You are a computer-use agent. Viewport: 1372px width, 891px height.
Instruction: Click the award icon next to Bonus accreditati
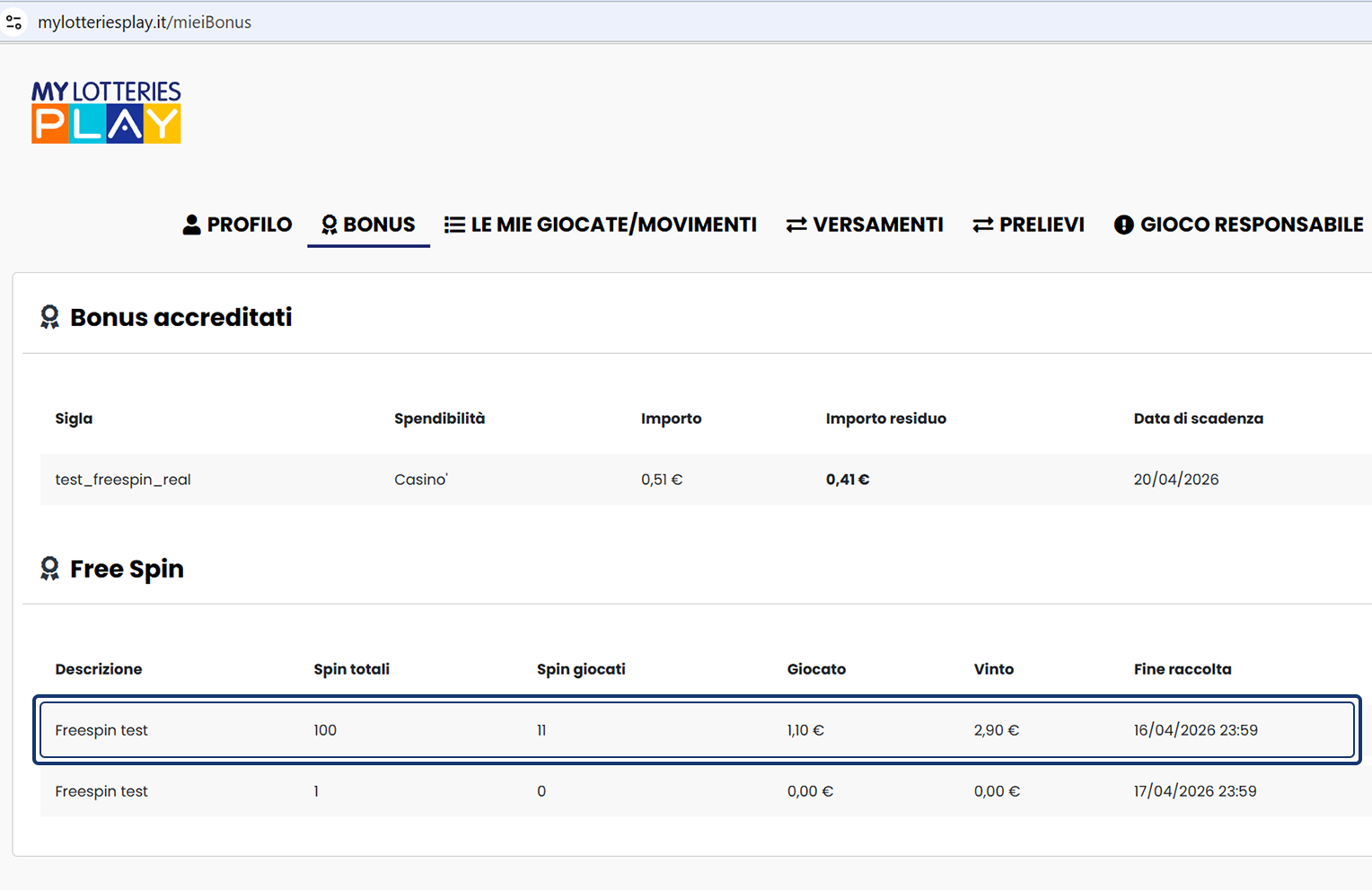pos(49,317)
